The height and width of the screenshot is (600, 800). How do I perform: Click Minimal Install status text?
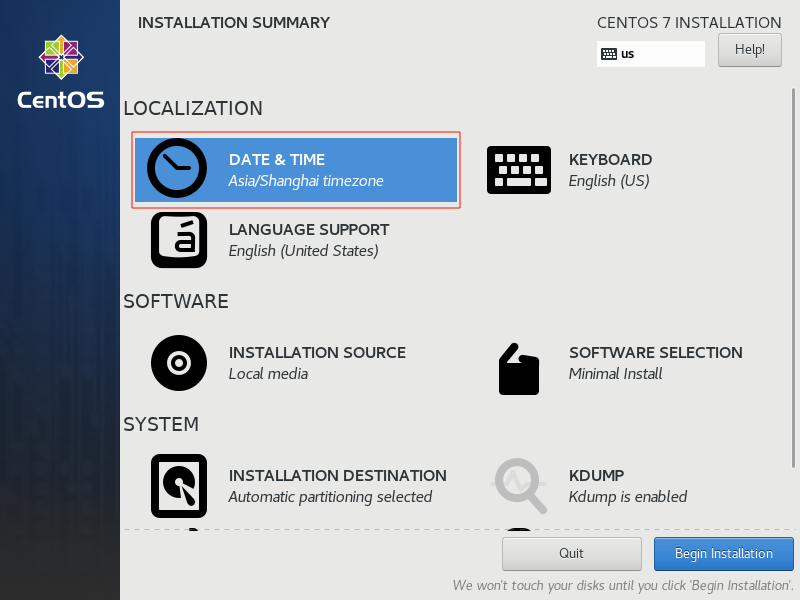point(615,374)
